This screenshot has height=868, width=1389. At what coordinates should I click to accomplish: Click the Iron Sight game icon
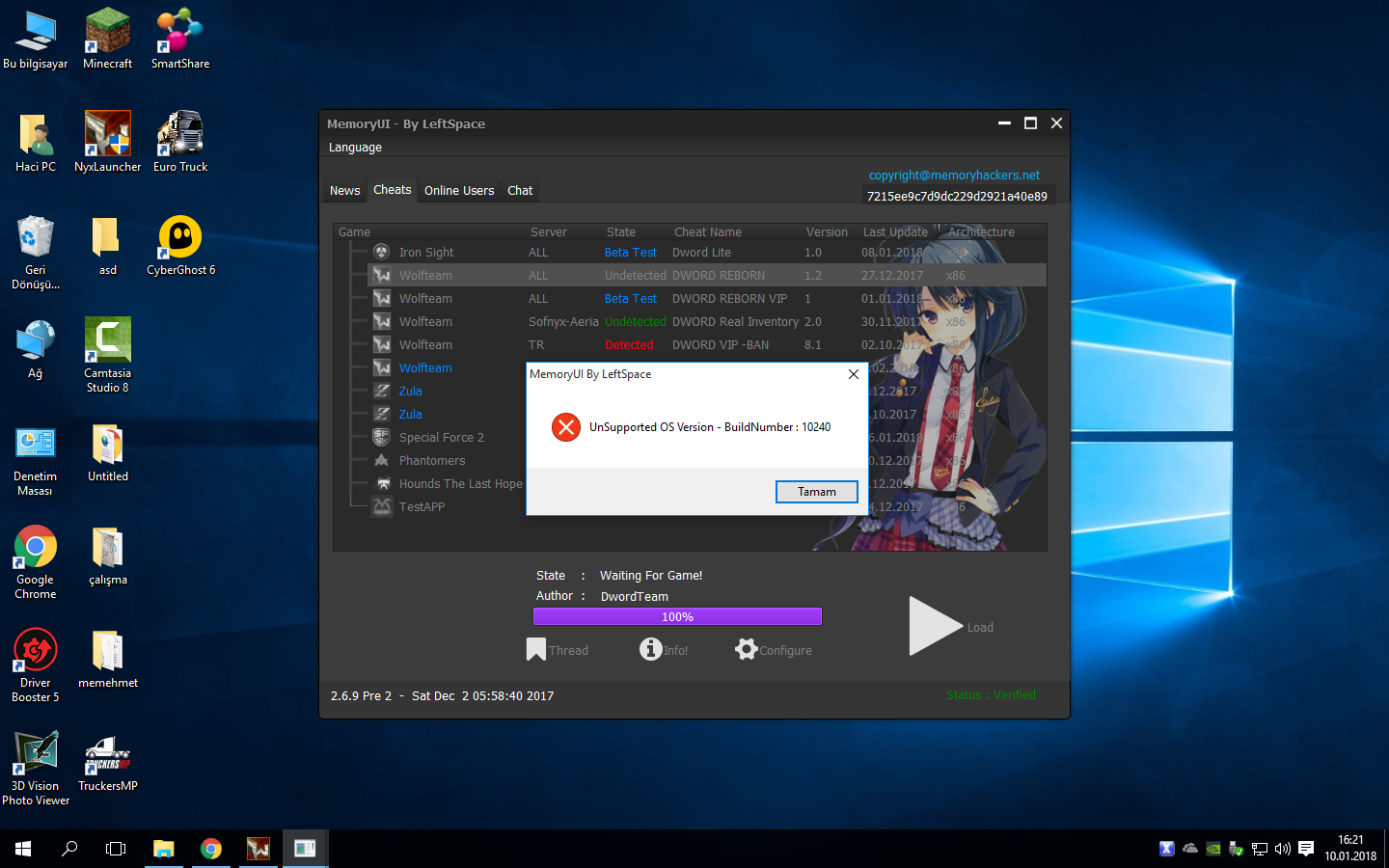point(382,253)
